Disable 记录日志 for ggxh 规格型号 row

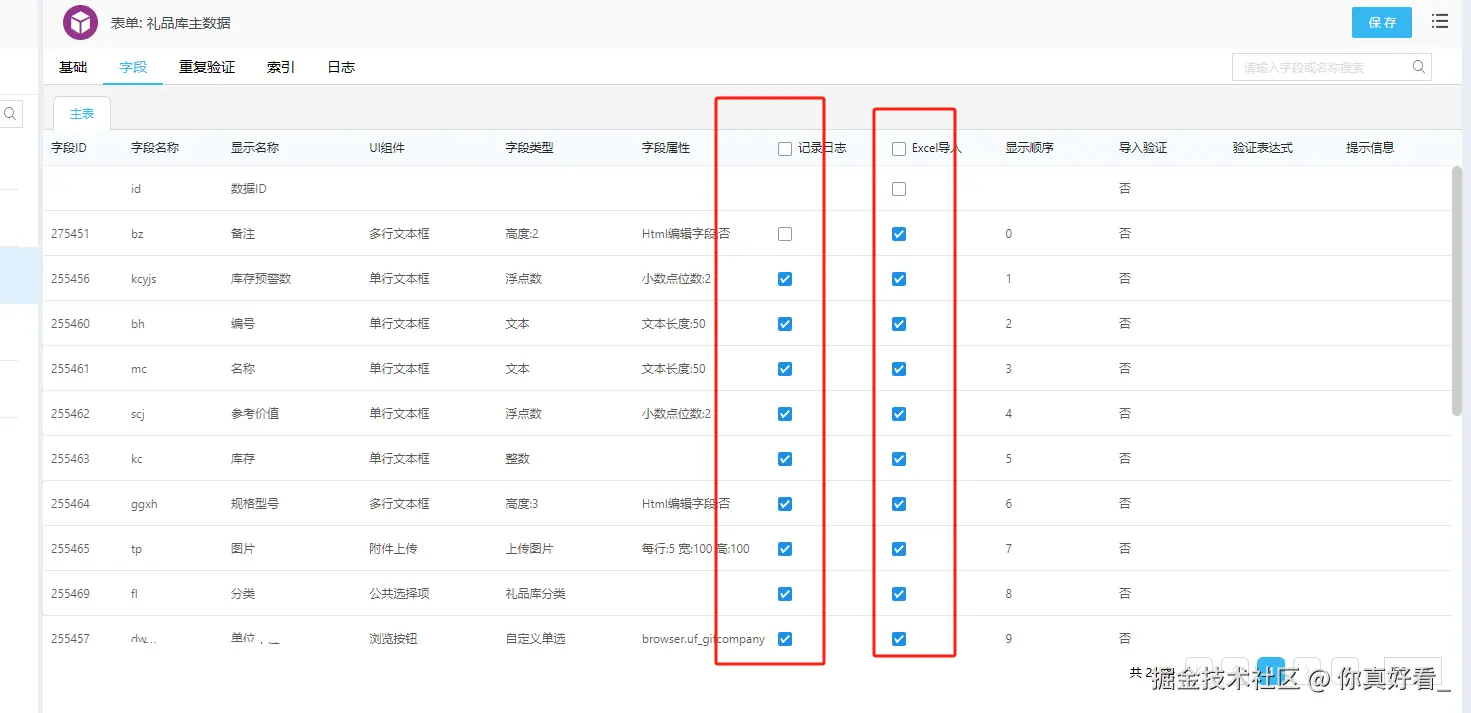point(785,504)
